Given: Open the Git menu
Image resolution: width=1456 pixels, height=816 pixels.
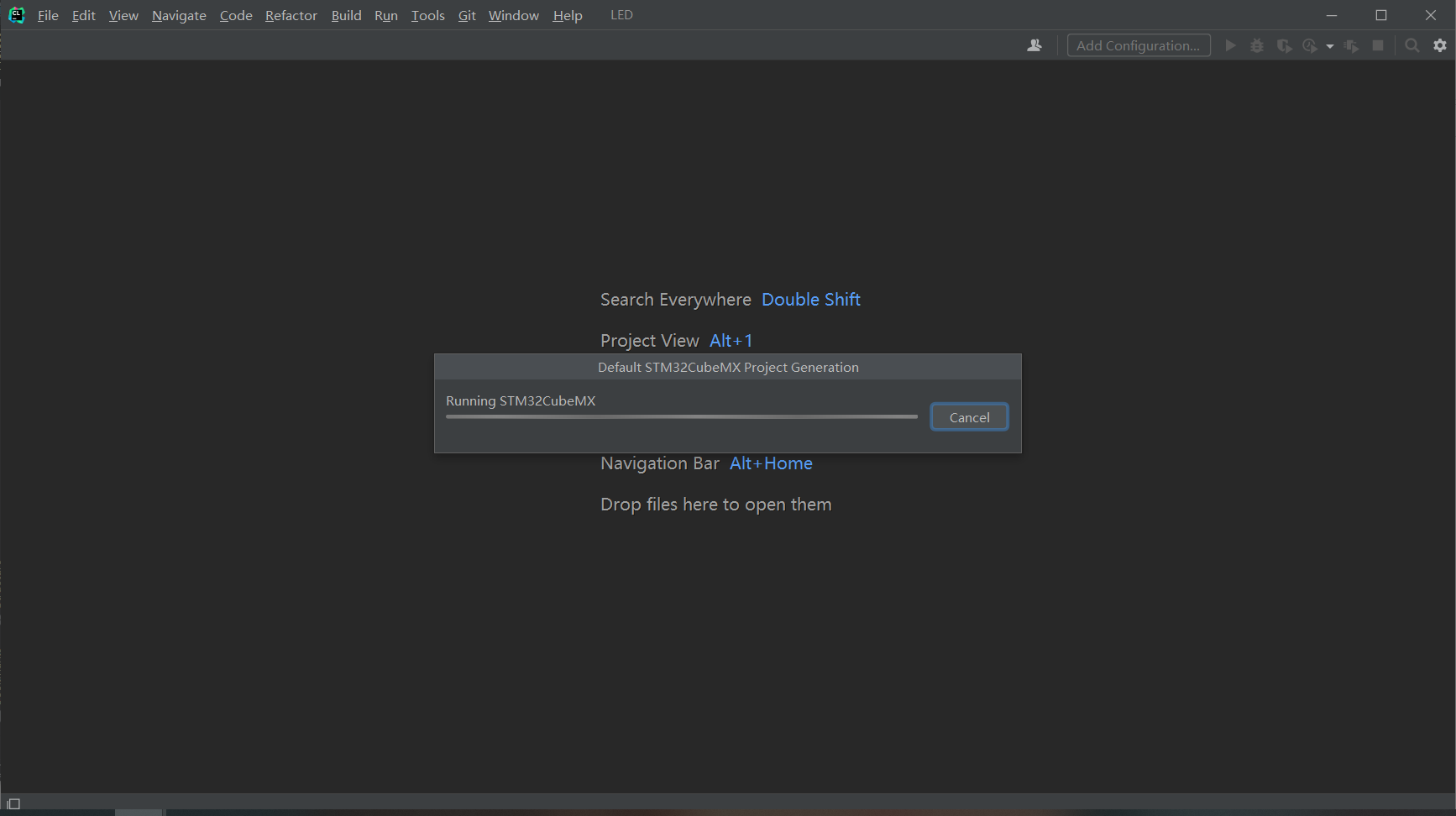Looking at the screenshot, I should 467,15.
